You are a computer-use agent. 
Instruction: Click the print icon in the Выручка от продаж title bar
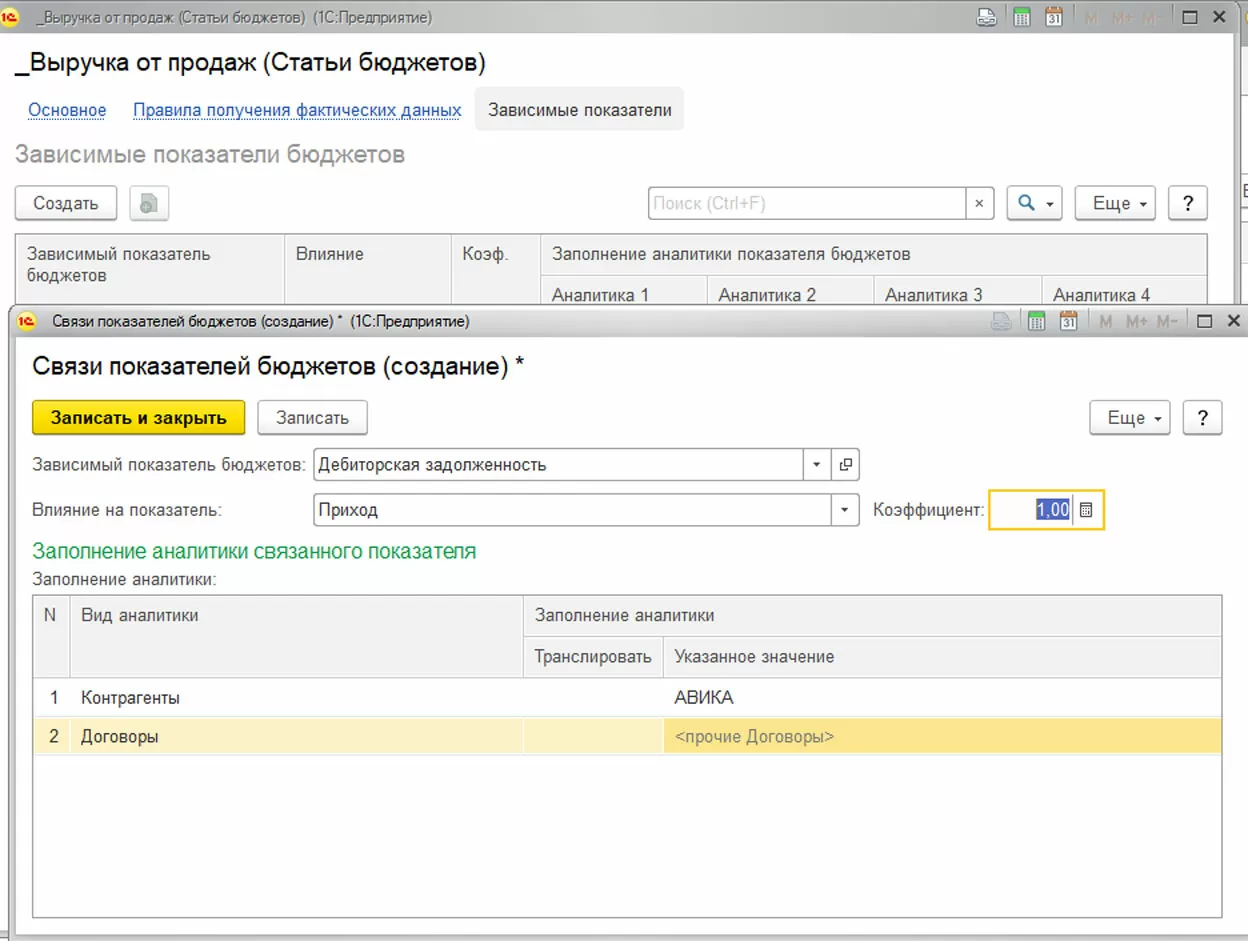tap(987, 18)
